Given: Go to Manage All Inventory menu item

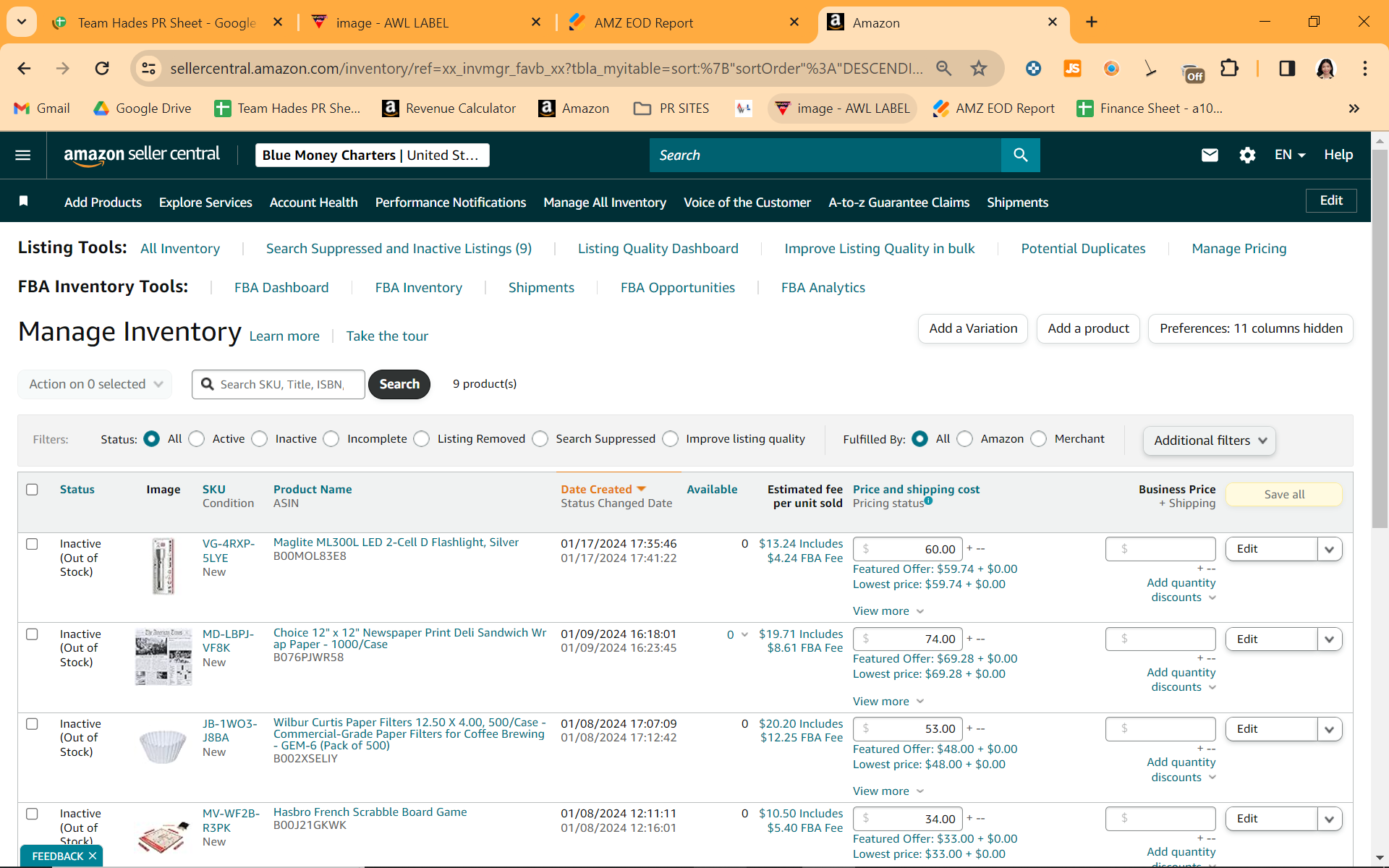Looking at the screenshot, I should coord(605,203).
